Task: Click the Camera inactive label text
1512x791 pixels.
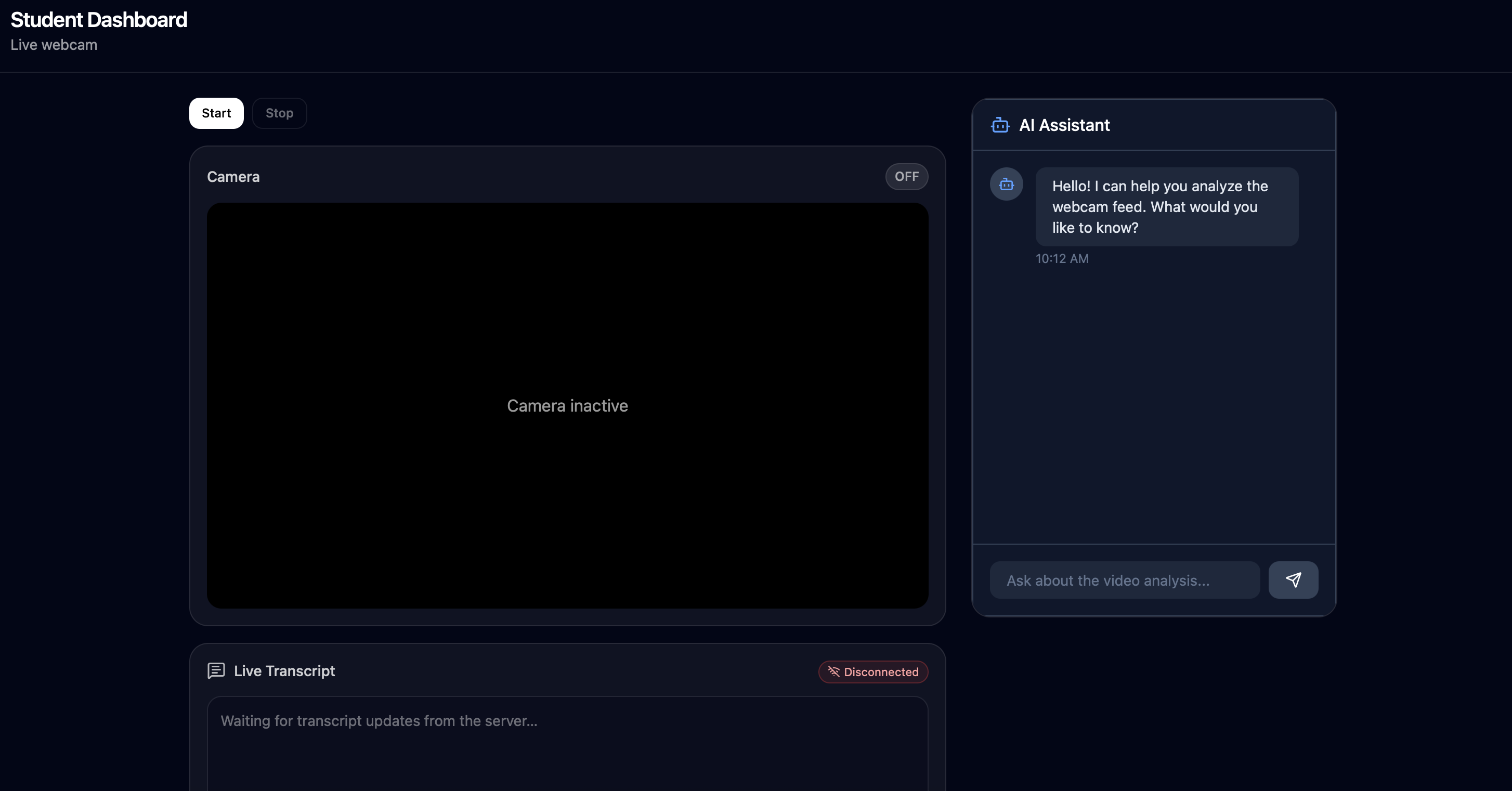Action: pos(567,405)
